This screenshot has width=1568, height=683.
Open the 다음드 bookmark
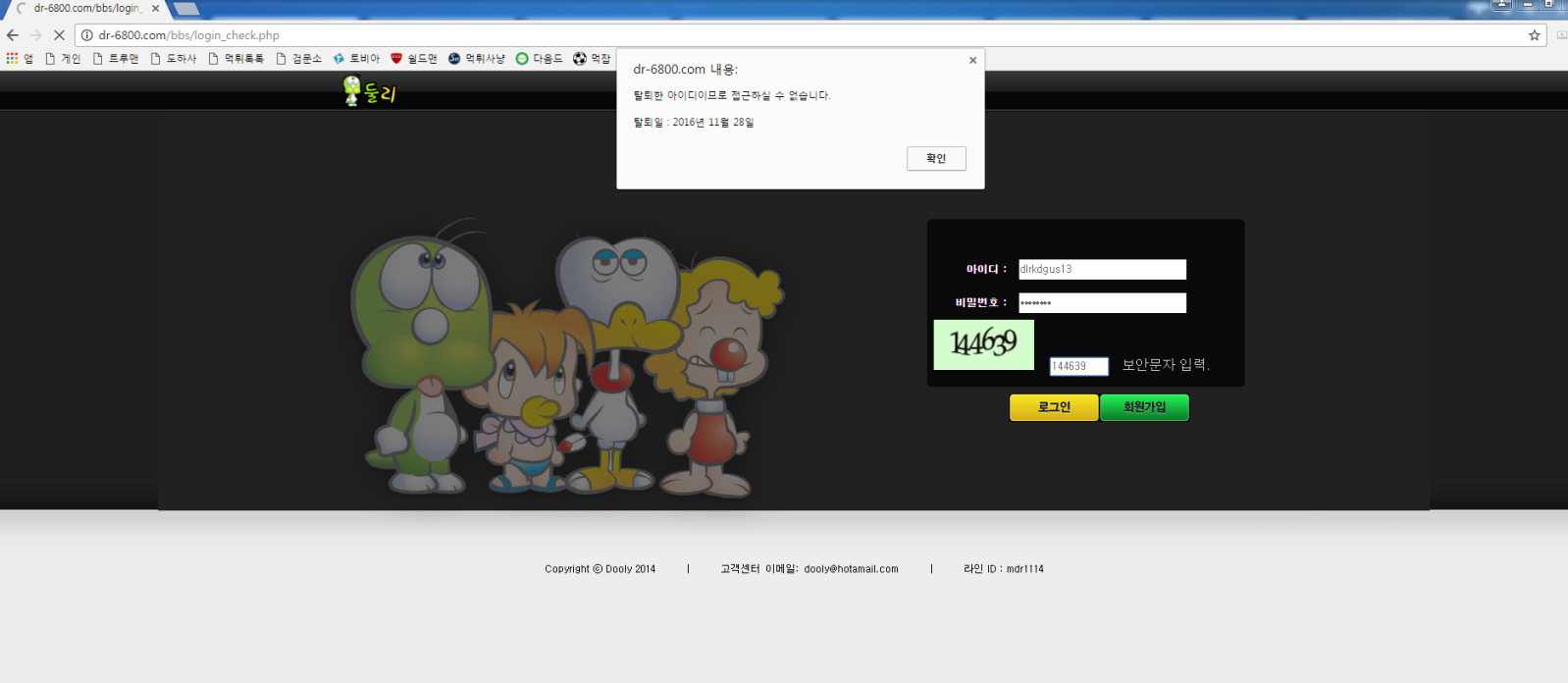(x=540, y=59)
